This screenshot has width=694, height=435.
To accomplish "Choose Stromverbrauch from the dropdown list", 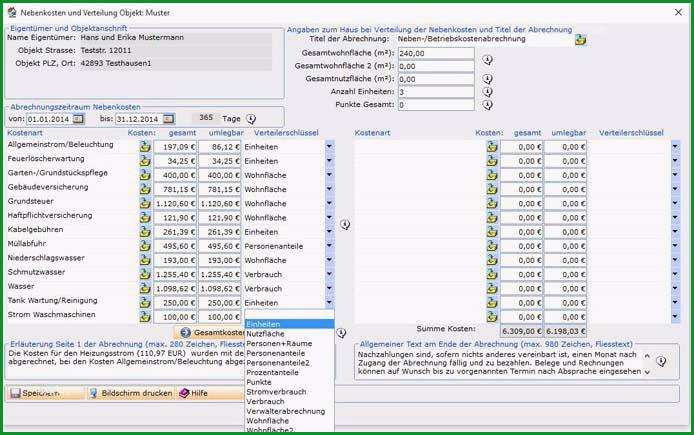I will point(289,392).
